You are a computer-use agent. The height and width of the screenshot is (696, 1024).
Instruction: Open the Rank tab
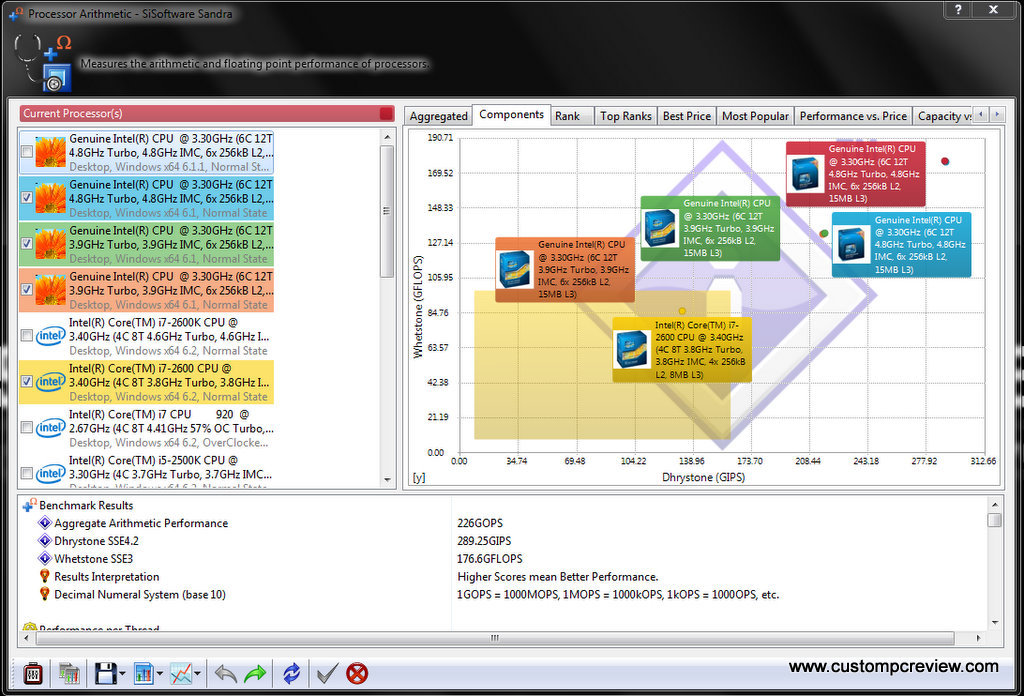click(571, 116)
